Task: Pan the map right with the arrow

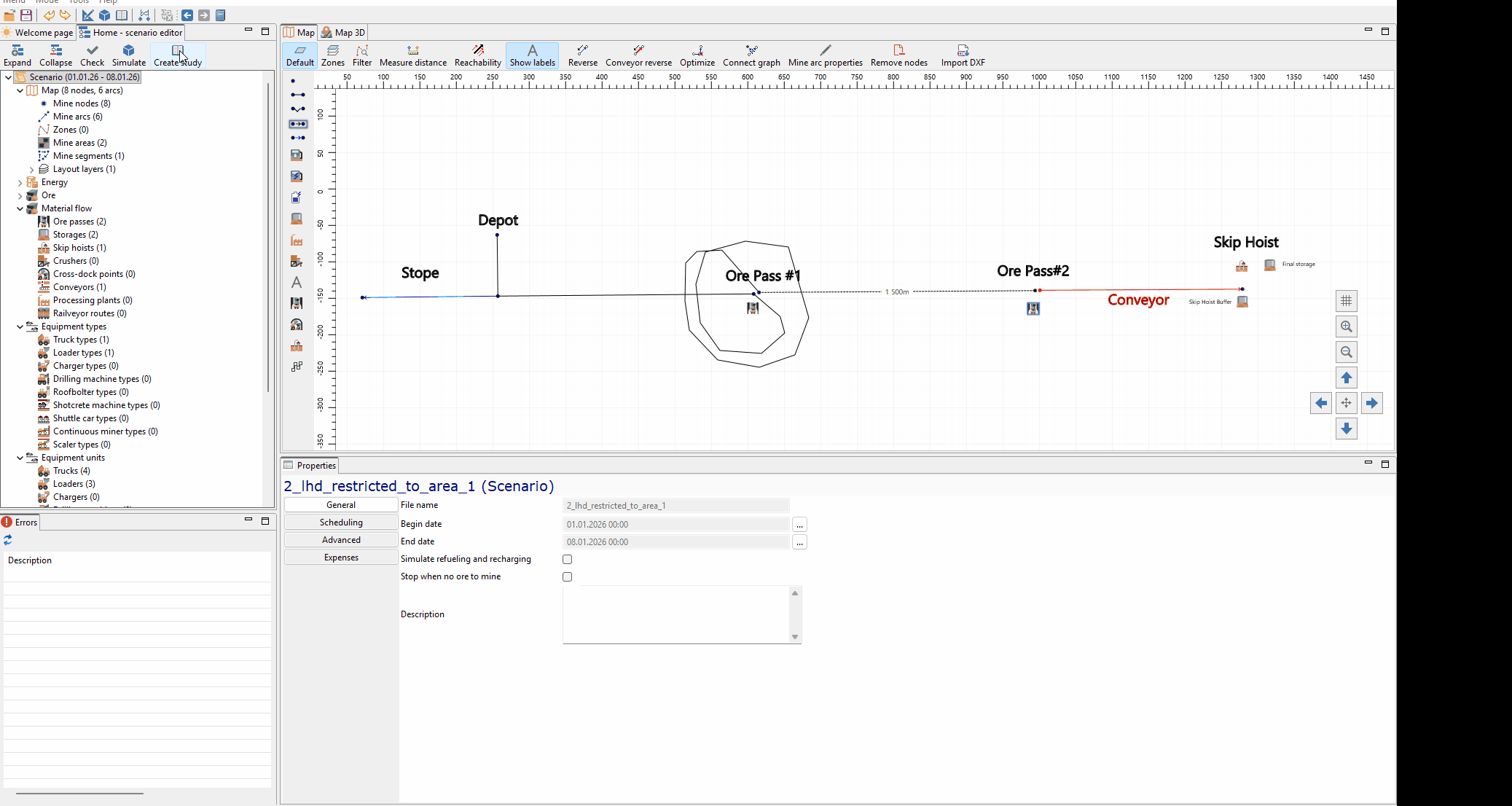Action: (1372, 403)
